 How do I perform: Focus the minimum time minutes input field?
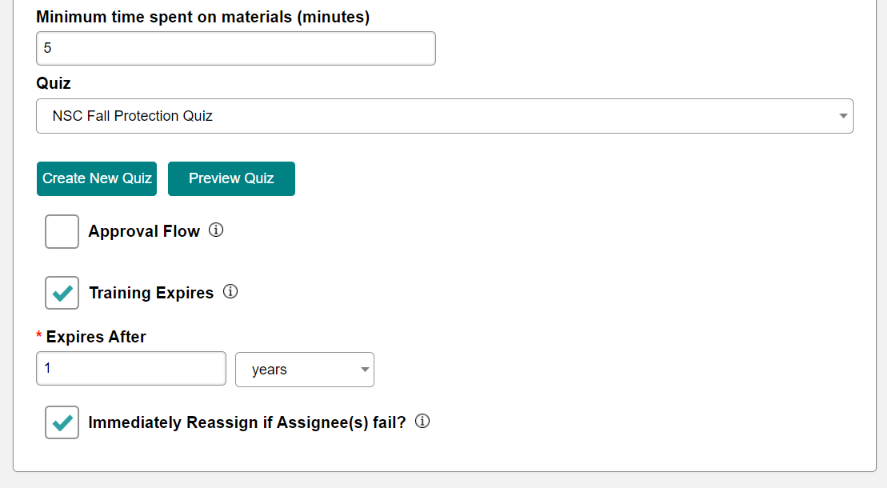tap(236, 49)
